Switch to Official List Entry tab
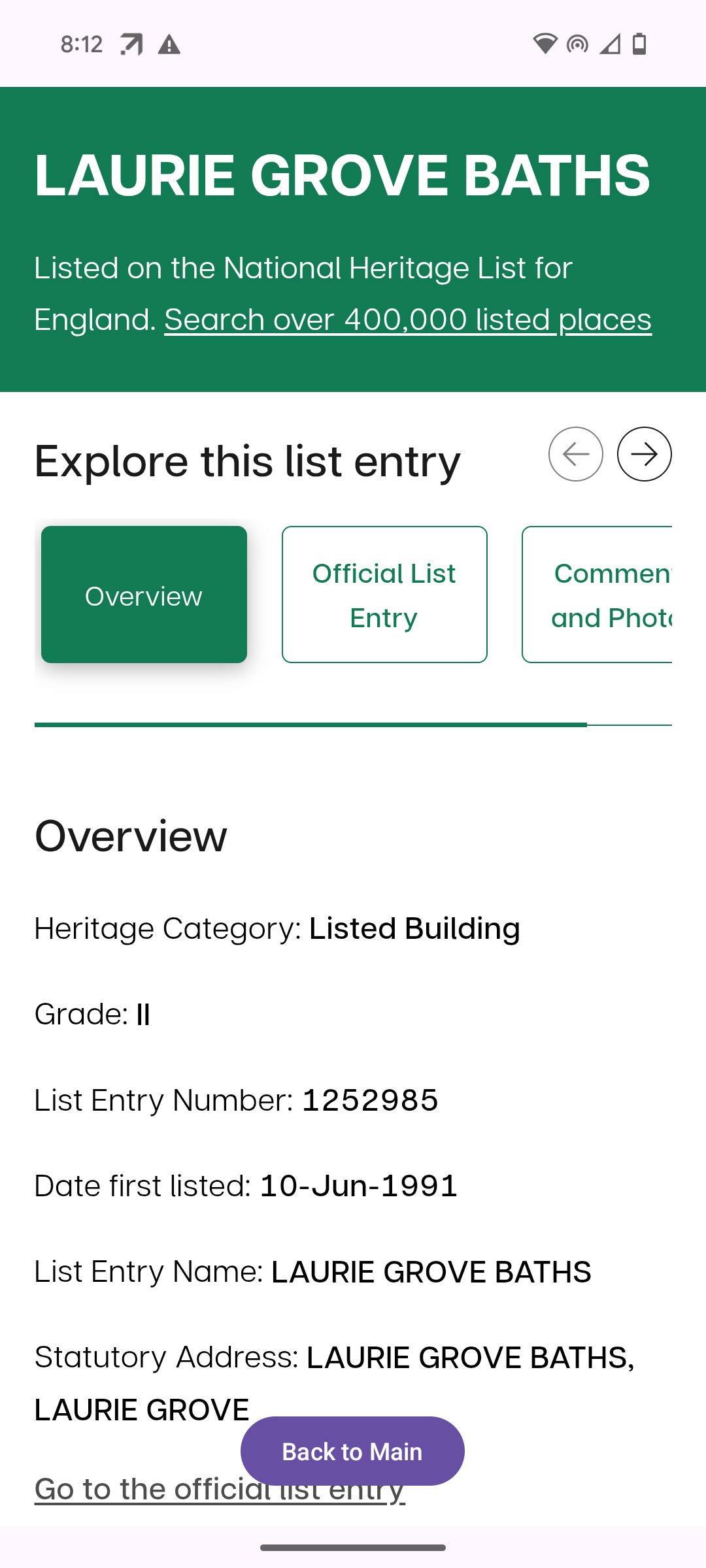706x1568 pixels. 384,595
